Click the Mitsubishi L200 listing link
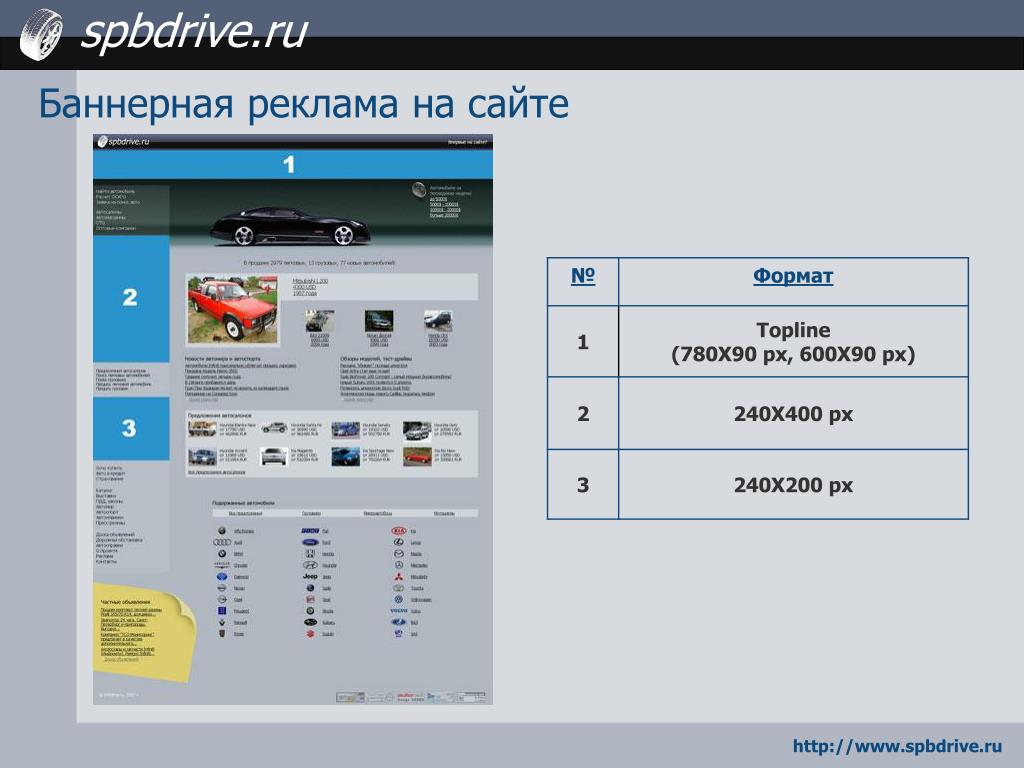 click(x=310, y=281)
